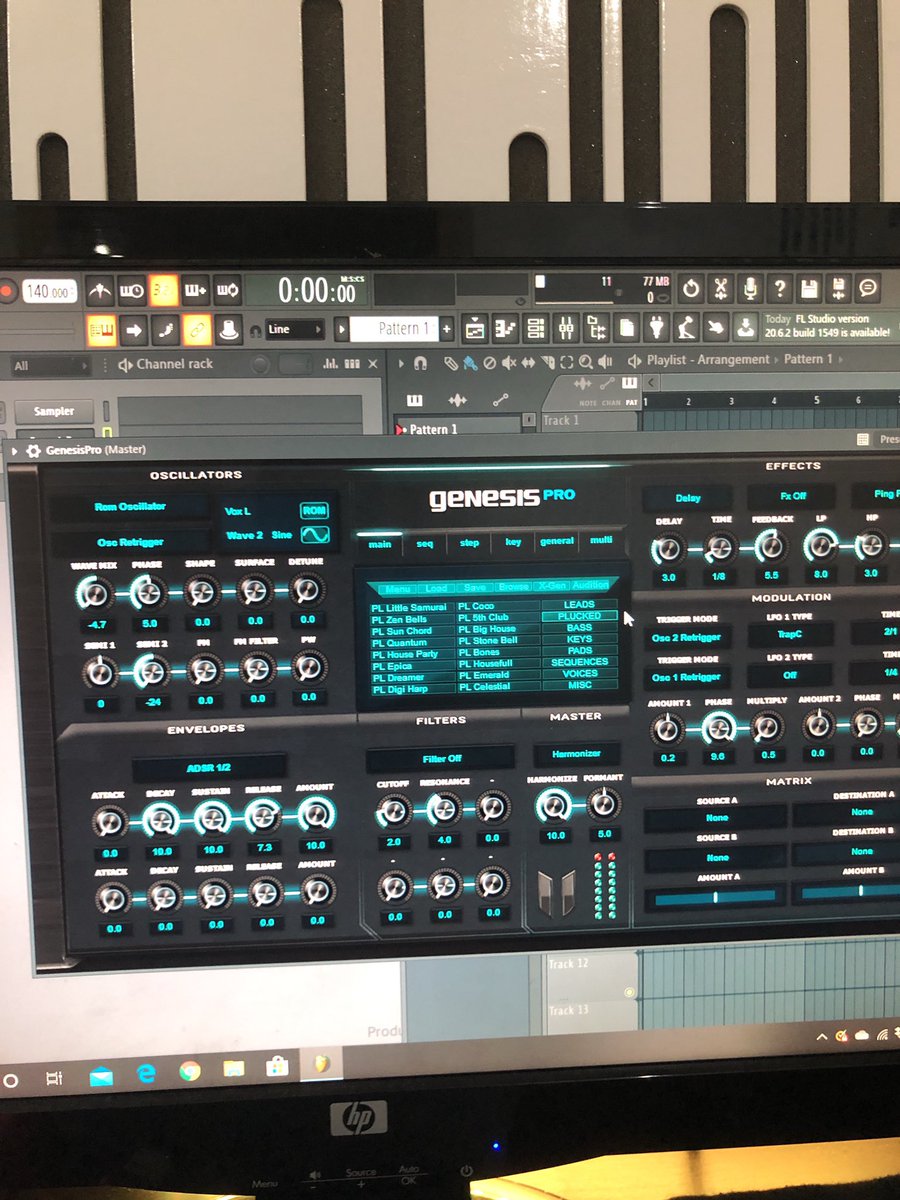This screenshot has height=1200, width=900.
Task: Click the Browse button in preset browser
Action: click(x=514, y=587)
